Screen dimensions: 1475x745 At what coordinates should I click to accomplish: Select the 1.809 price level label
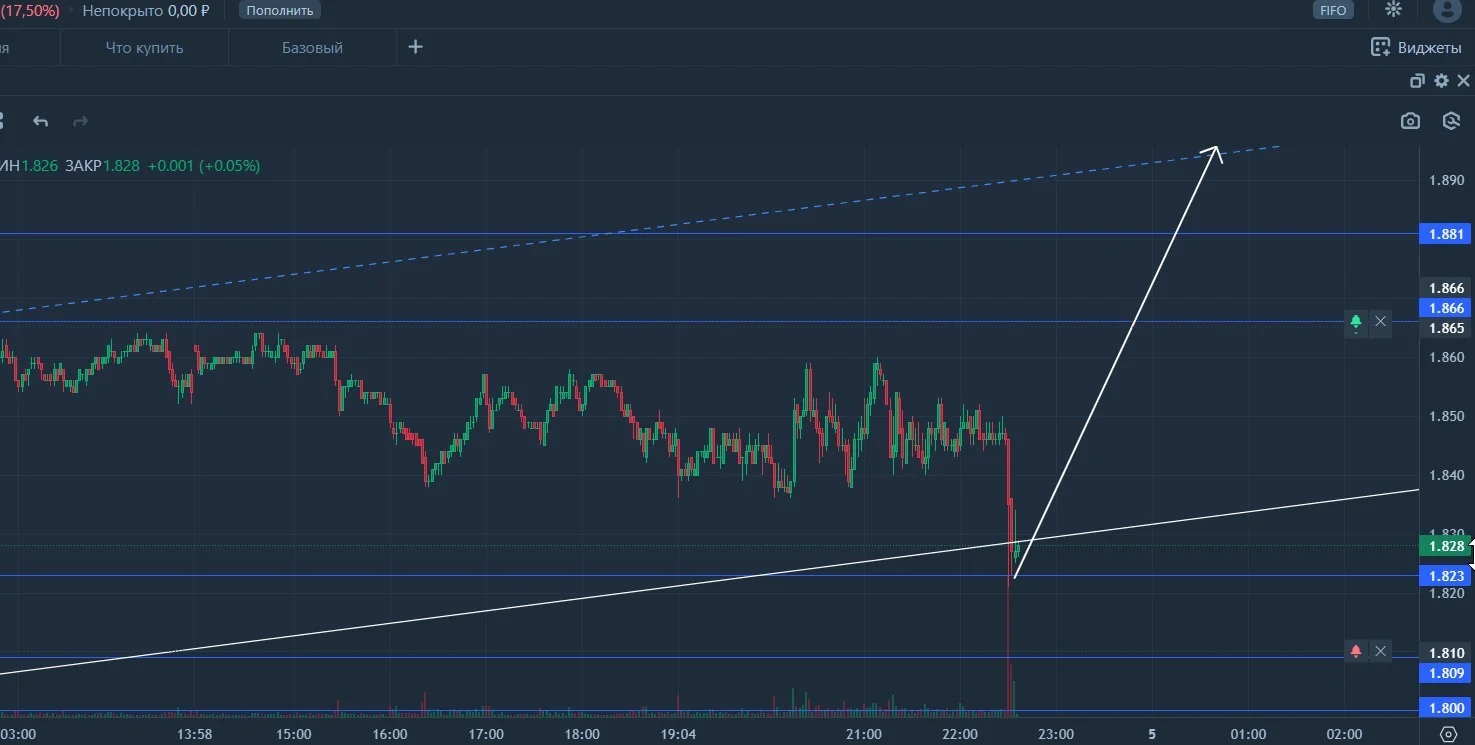[1446, 673]
